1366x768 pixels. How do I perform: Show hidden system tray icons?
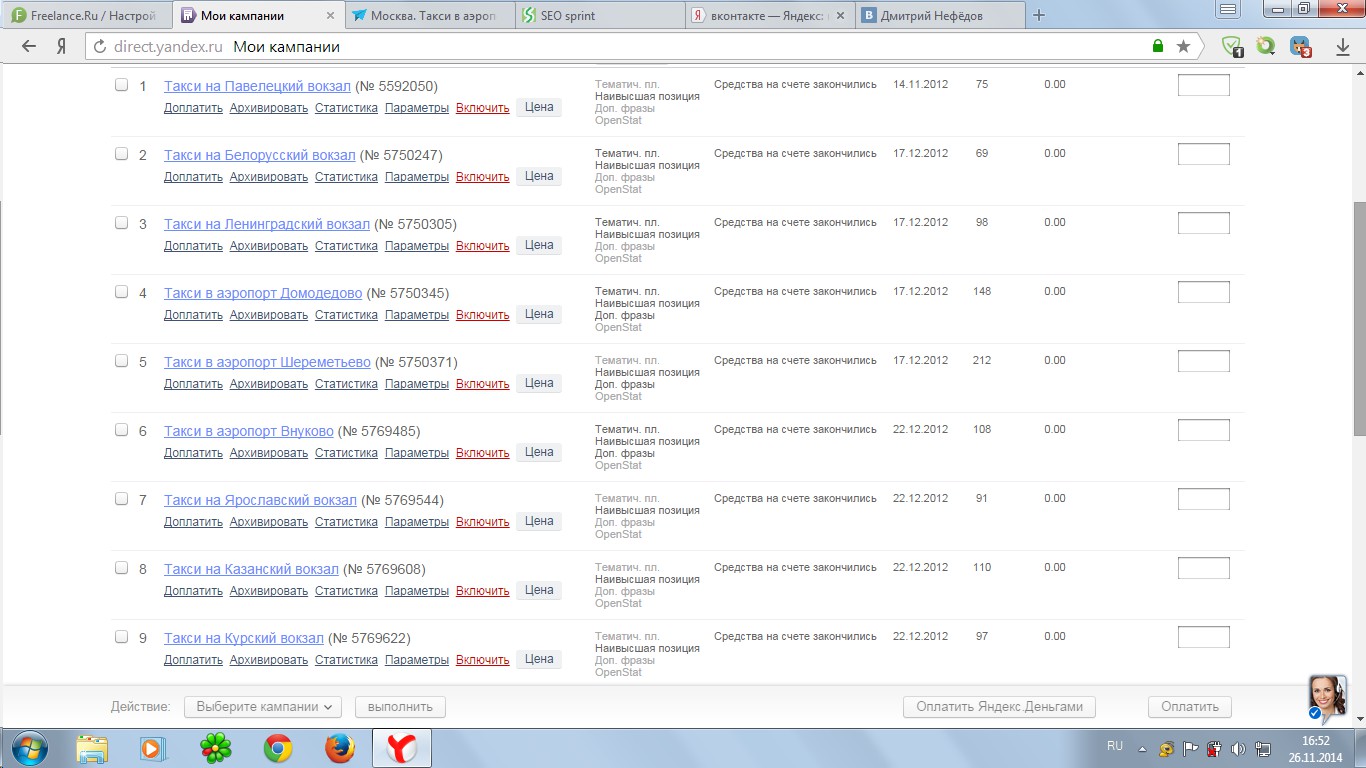click(1142, 749)
